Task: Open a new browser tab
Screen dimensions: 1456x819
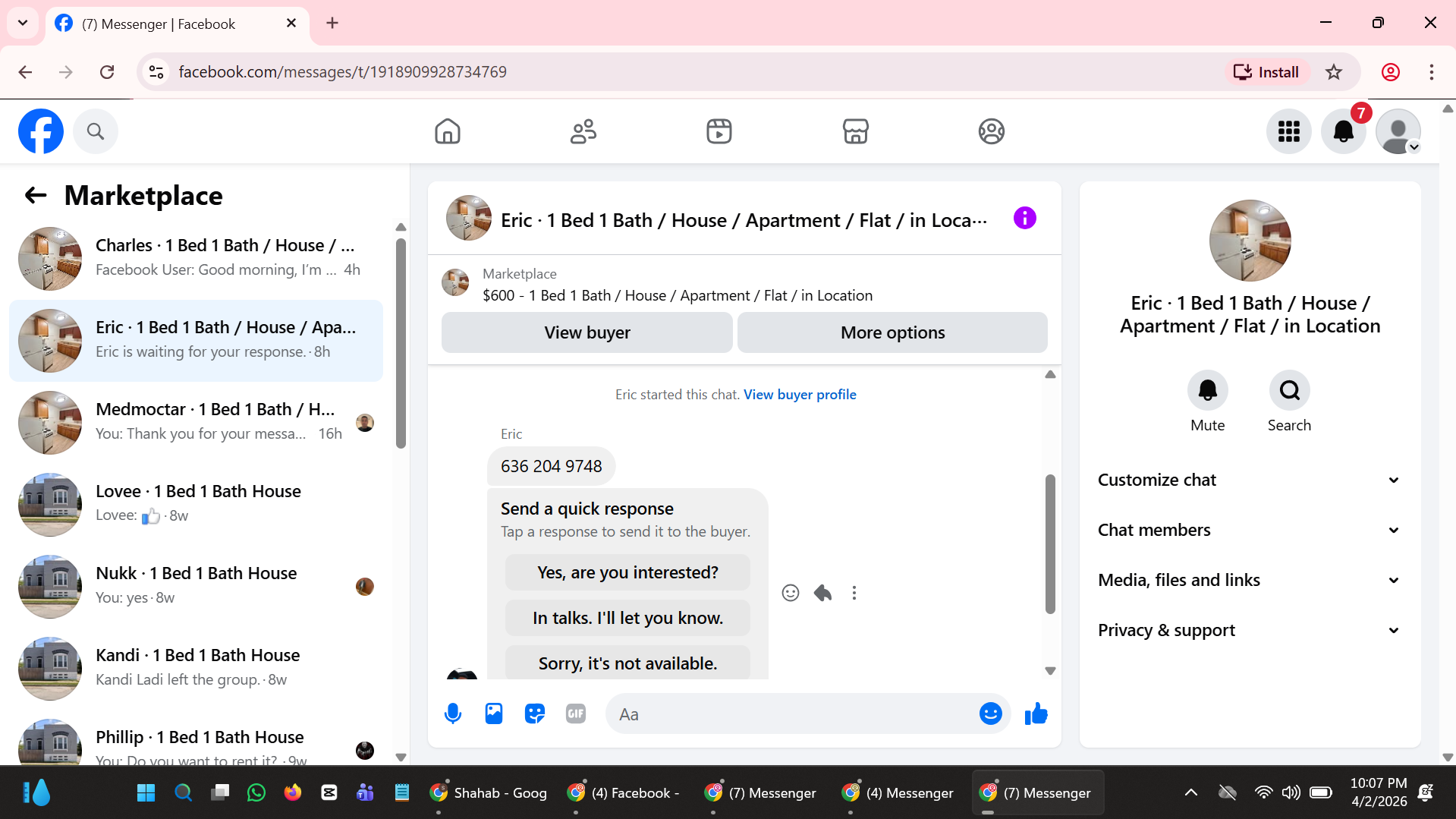Action: [x=332, y=24]
